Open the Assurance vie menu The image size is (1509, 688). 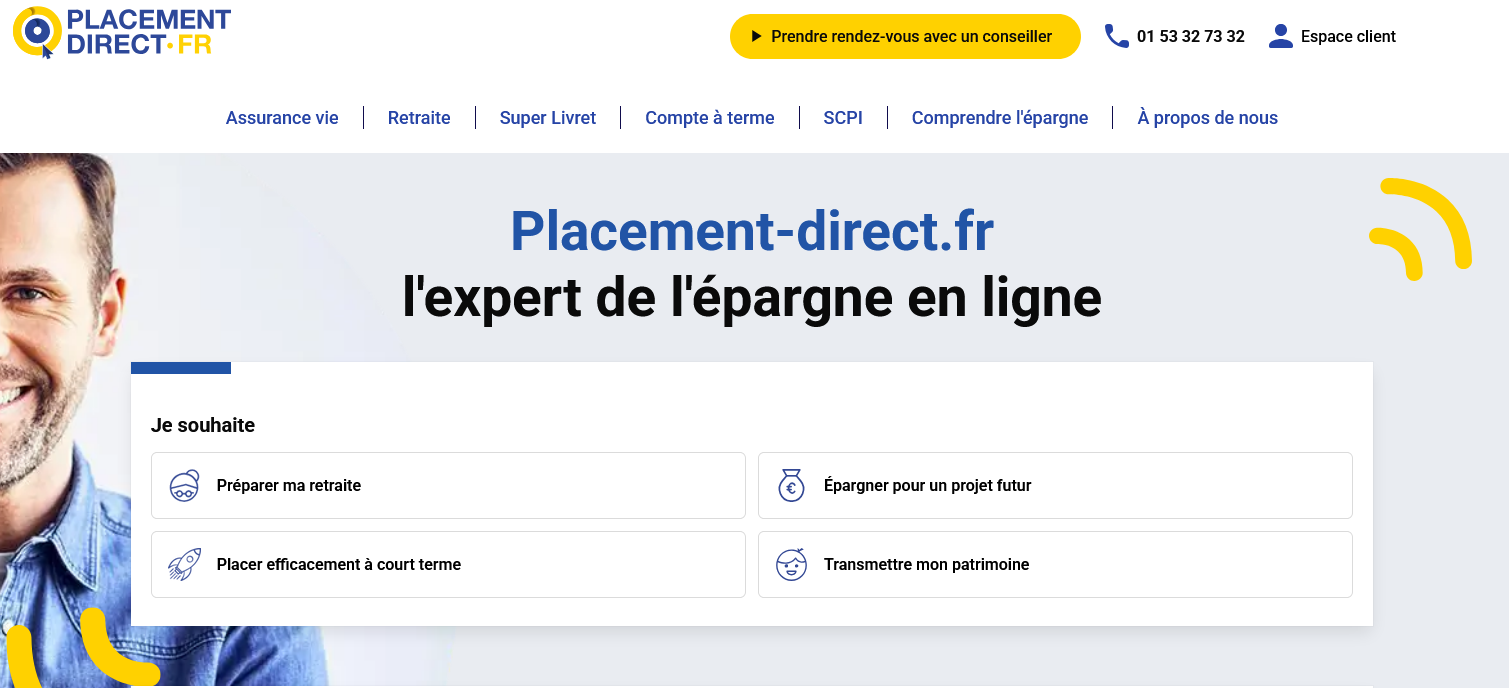(x=282, y=117)
